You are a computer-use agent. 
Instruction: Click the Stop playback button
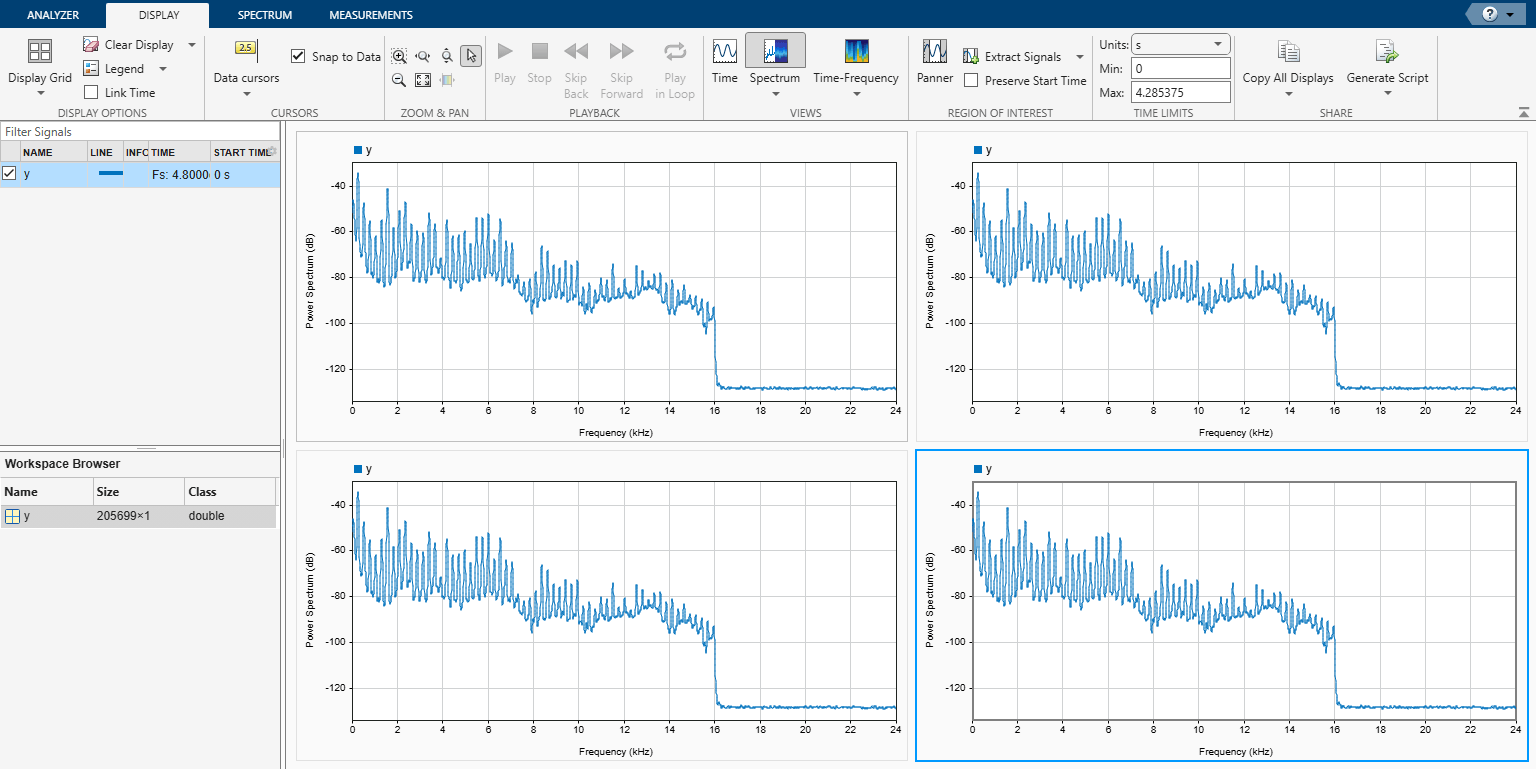coord(539,51)
